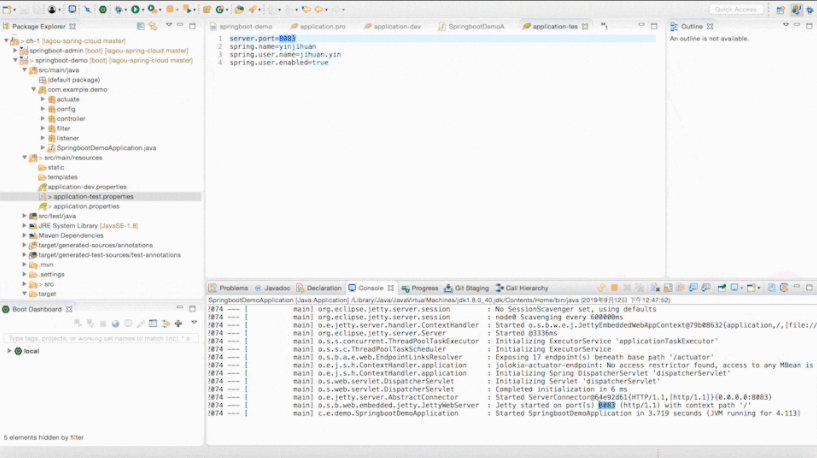The height and width of the screenshot is (458, 817).
Task: Expand the listener package
Action: coord(43,138)
